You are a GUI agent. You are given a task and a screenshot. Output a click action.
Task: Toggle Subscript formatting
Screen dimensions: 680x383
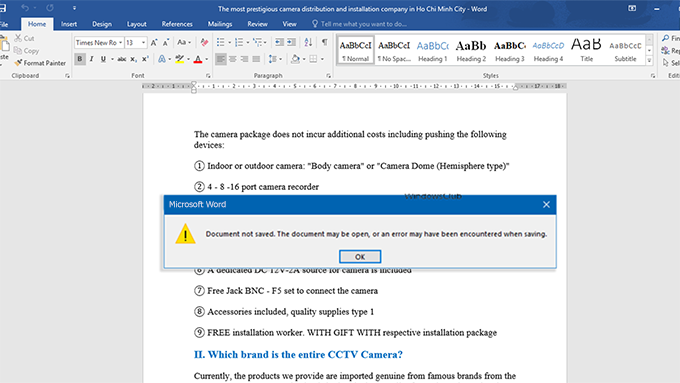point(134,59)
